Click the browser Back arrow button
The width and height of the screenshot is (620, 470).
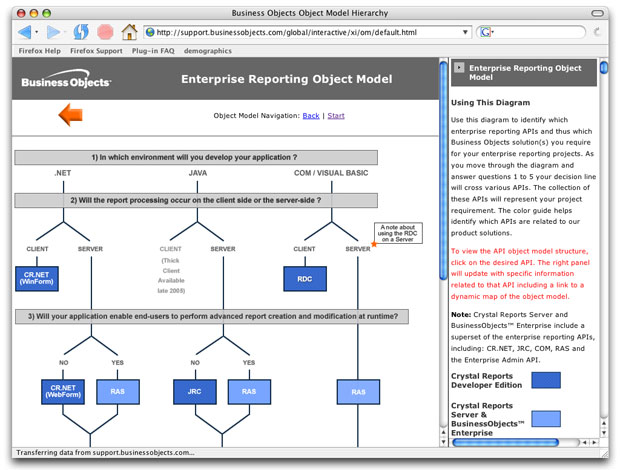[x=25, y=32]
